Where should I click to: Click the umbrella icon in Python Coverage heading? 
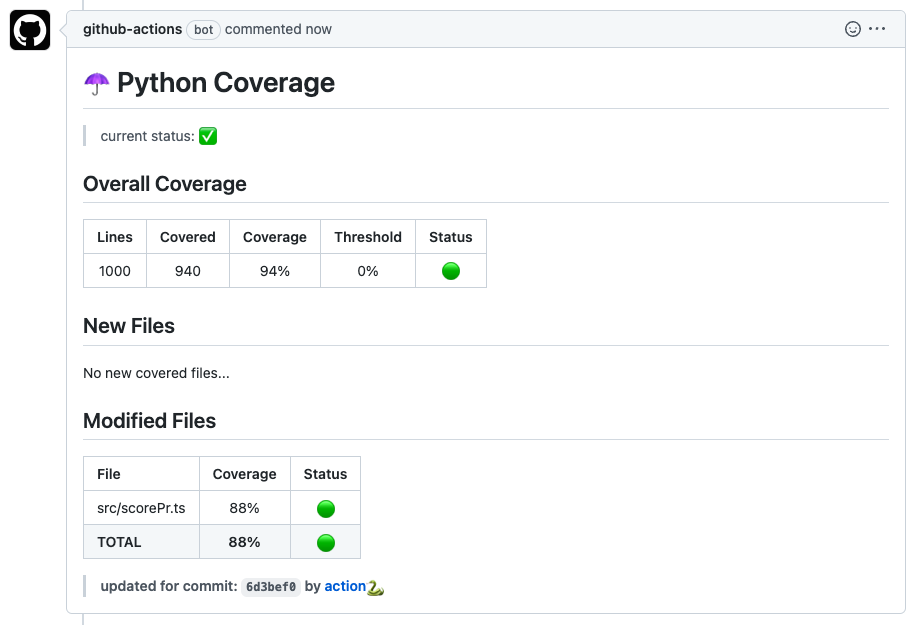point(96,82)
